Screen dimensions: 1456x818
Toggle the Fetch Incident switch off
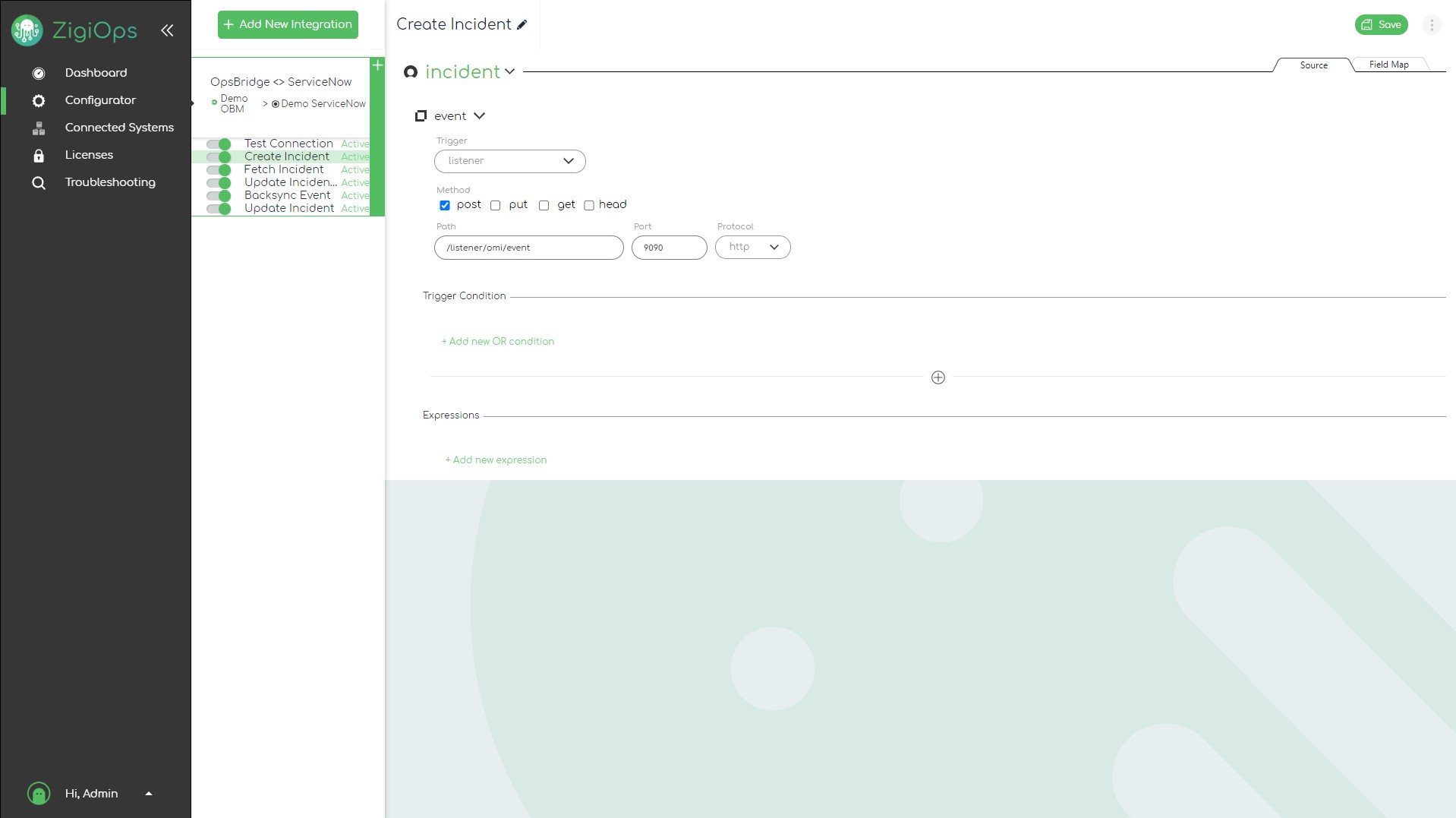[x=219, y=170]
